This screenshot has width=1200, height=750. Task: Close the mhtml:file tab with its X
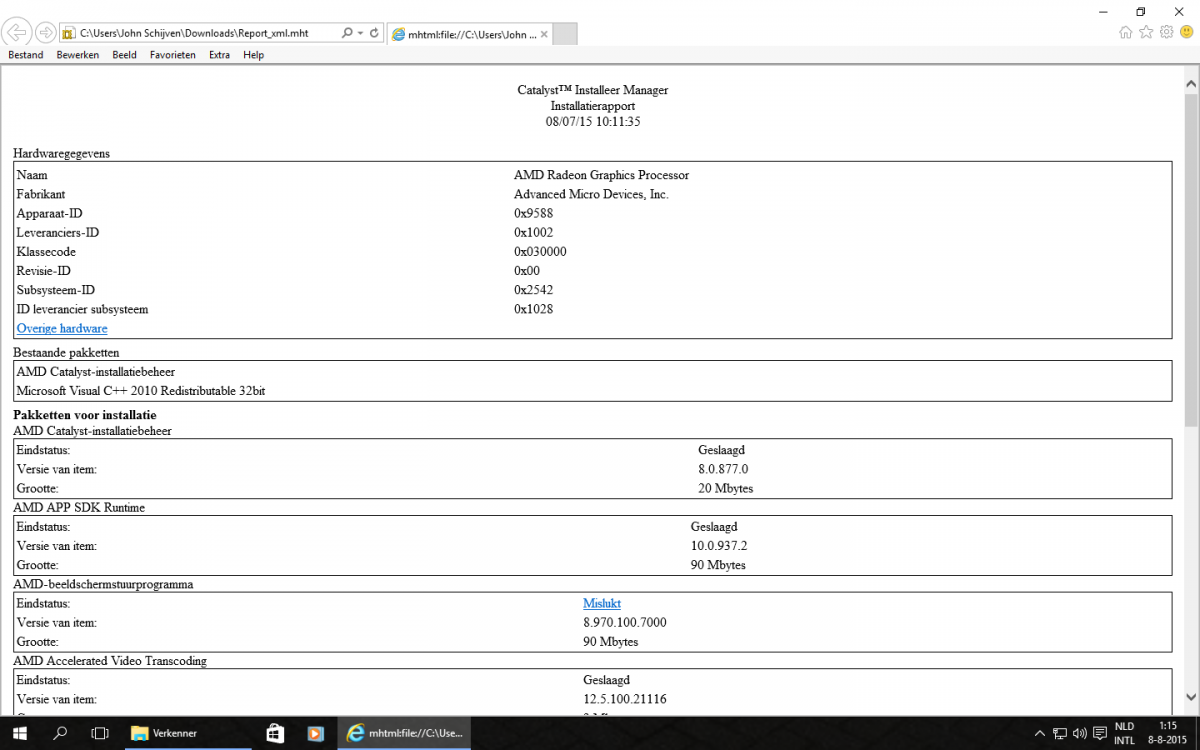pos(542,34)
